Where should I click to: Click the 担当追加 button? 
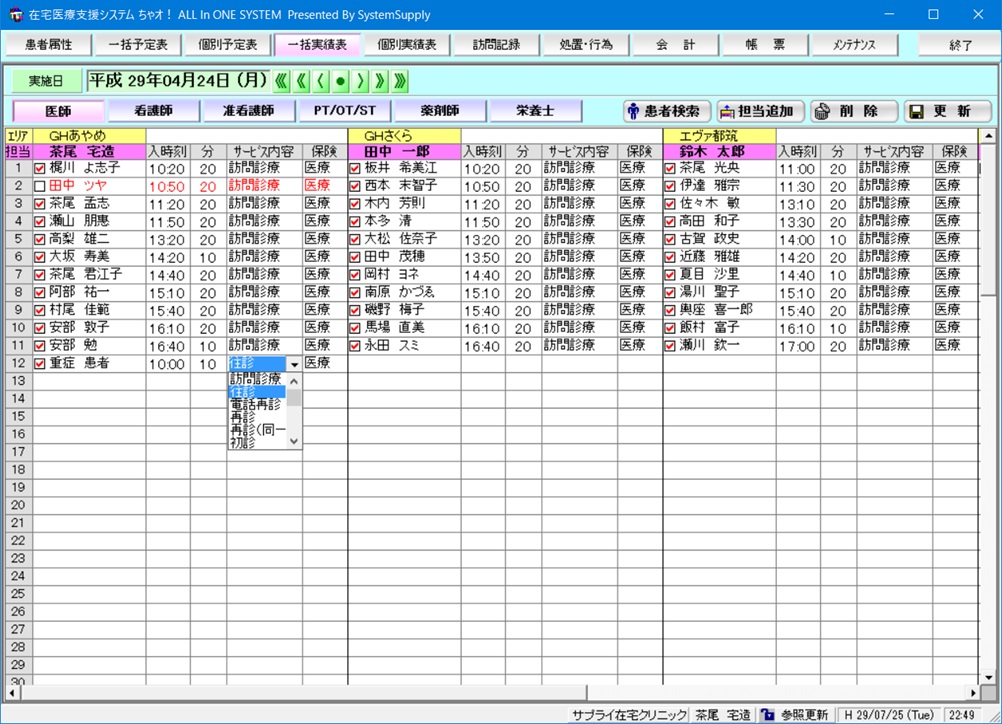pos(760,111)
